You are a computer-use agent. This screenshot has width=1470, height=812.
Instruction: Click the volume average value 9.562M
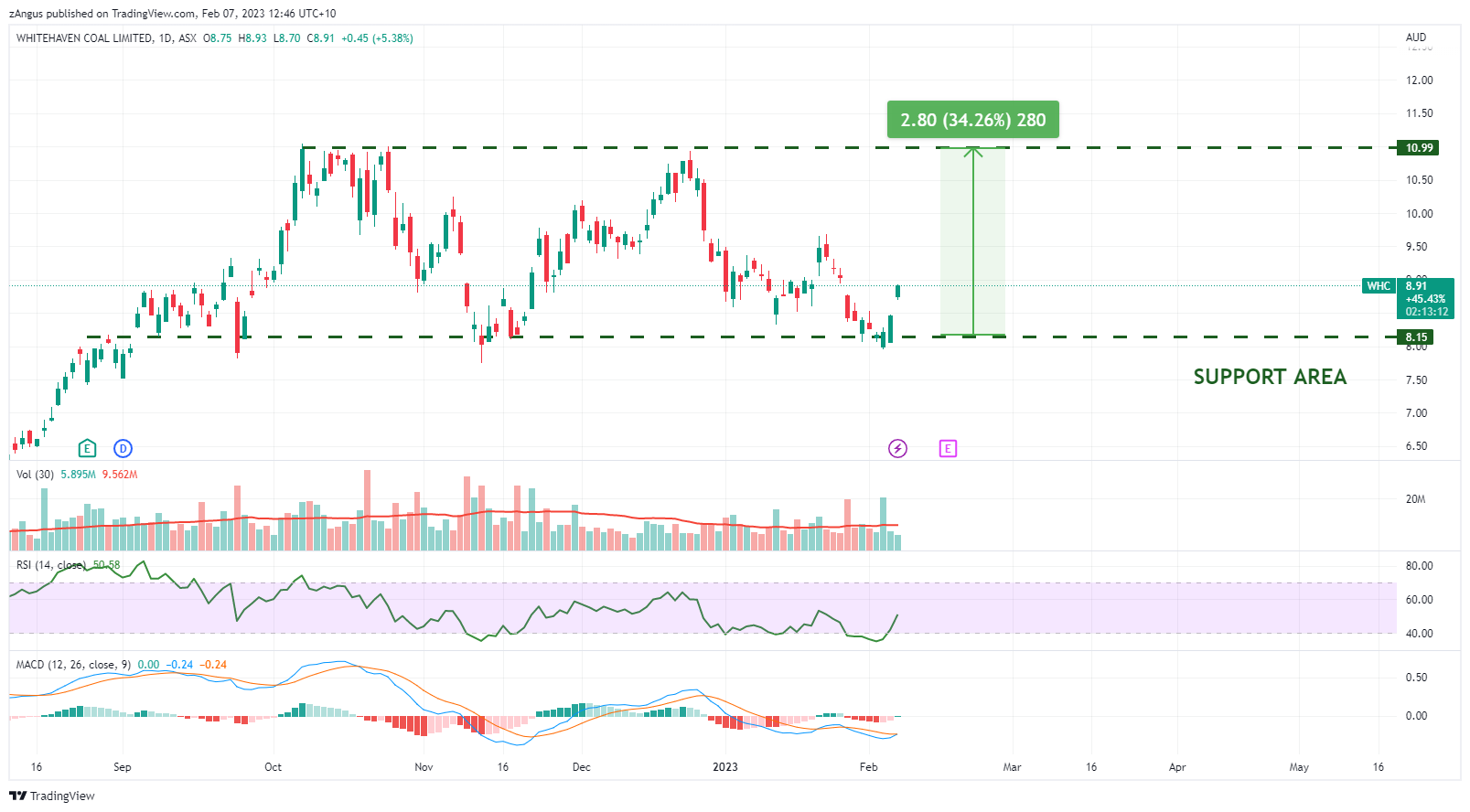click(x=120, y=475)
